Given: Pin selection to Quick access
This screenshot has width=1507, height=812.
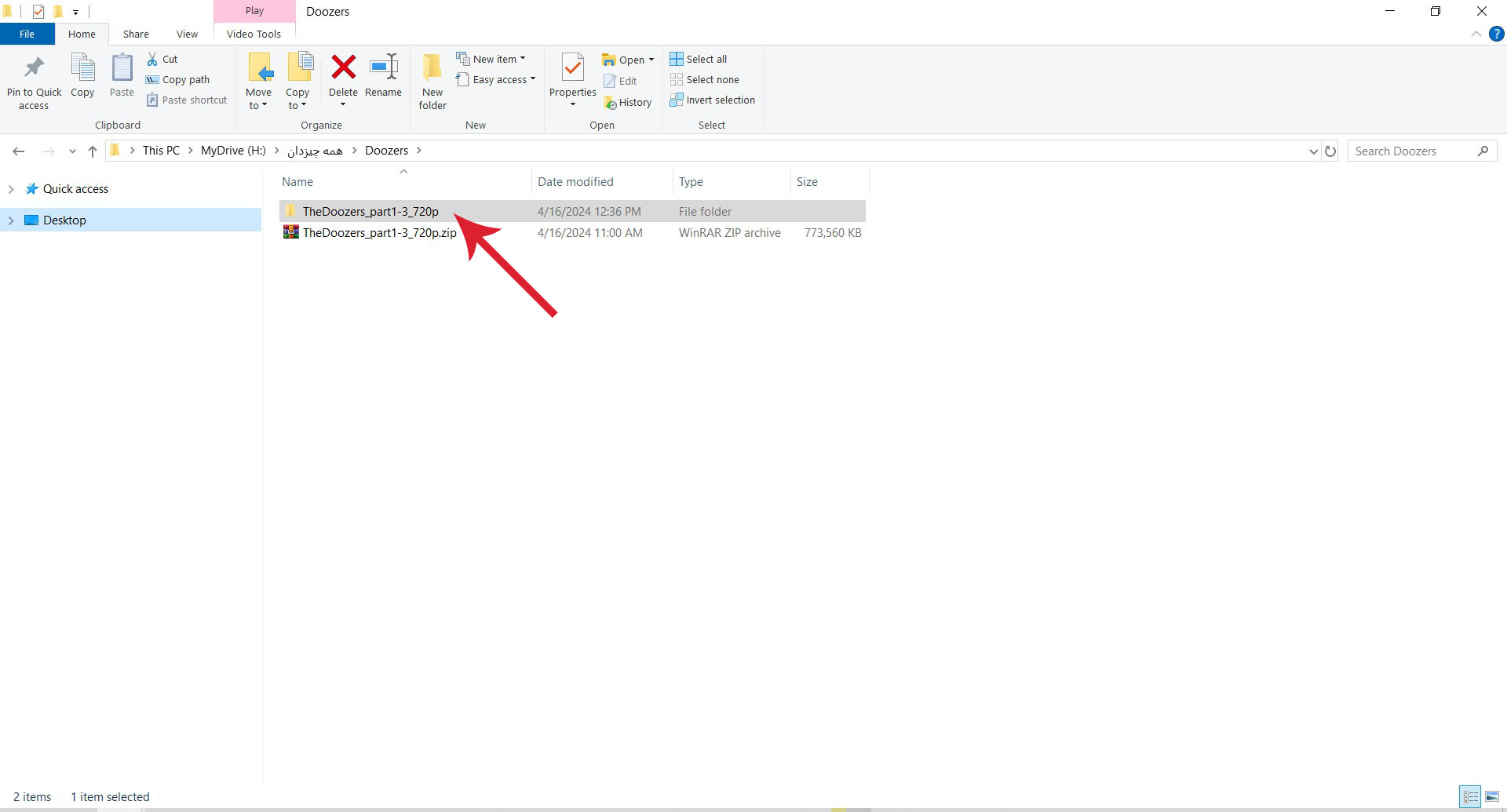Looking at the screenshot, I should [x=34, y=82].
